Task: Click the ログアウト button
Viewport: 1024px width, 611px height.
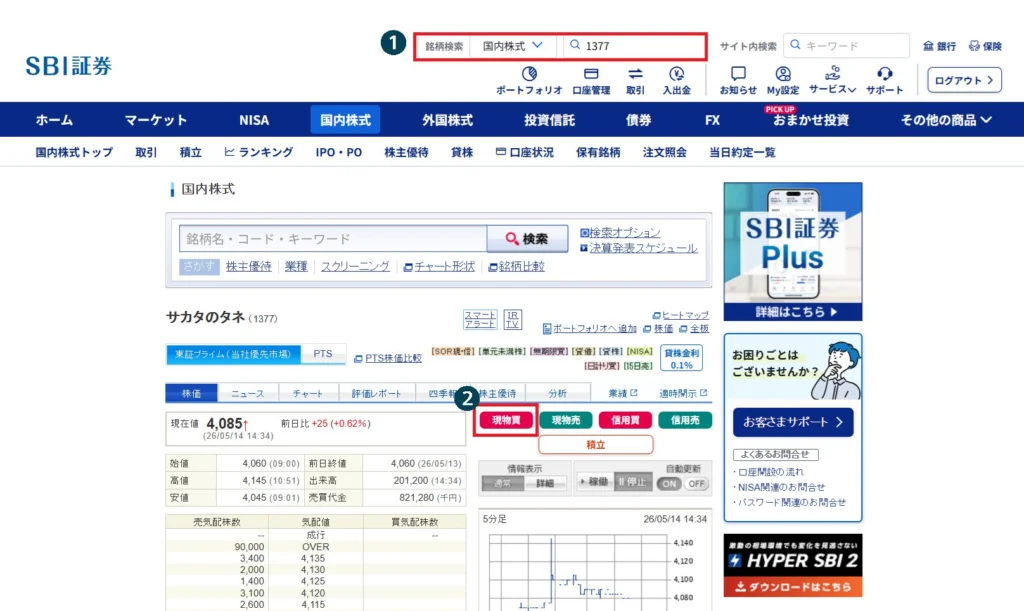Action: tap(964, 80)
